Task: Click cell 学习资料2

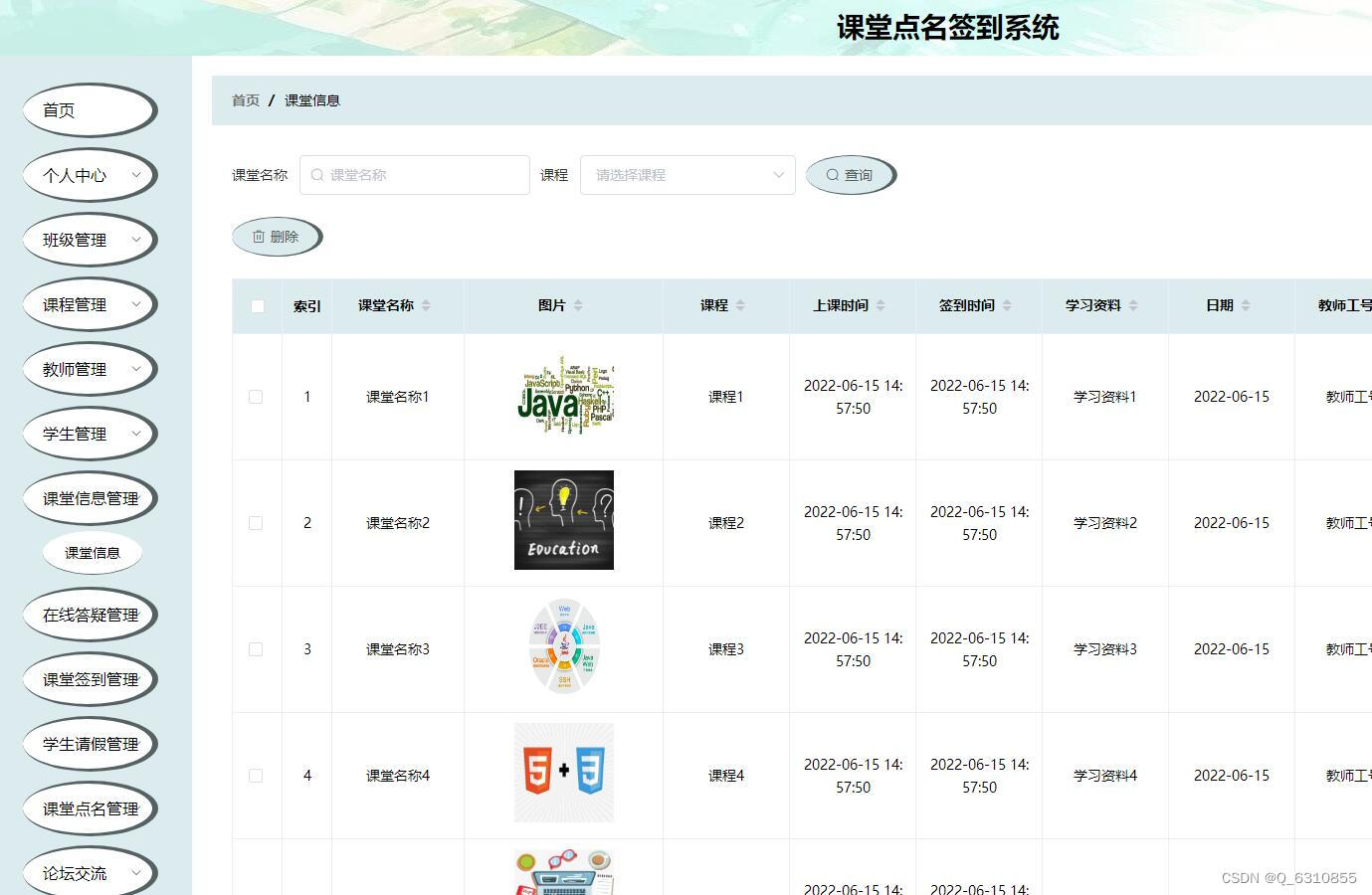Action: point(1105,523)
